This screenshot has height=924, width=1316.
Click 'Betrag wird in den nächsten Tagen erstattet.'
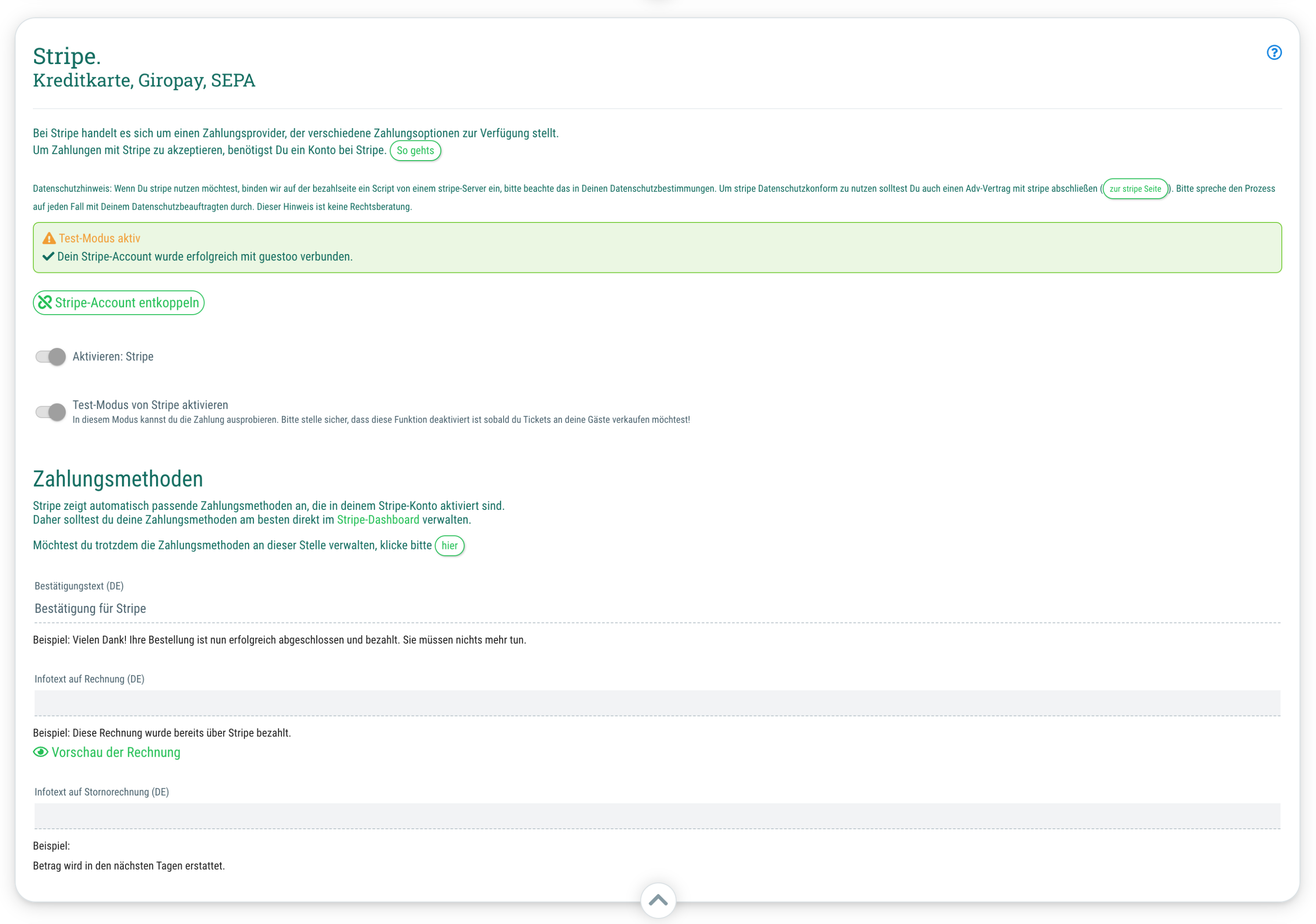pyautogui.click(x=129, y=866)
